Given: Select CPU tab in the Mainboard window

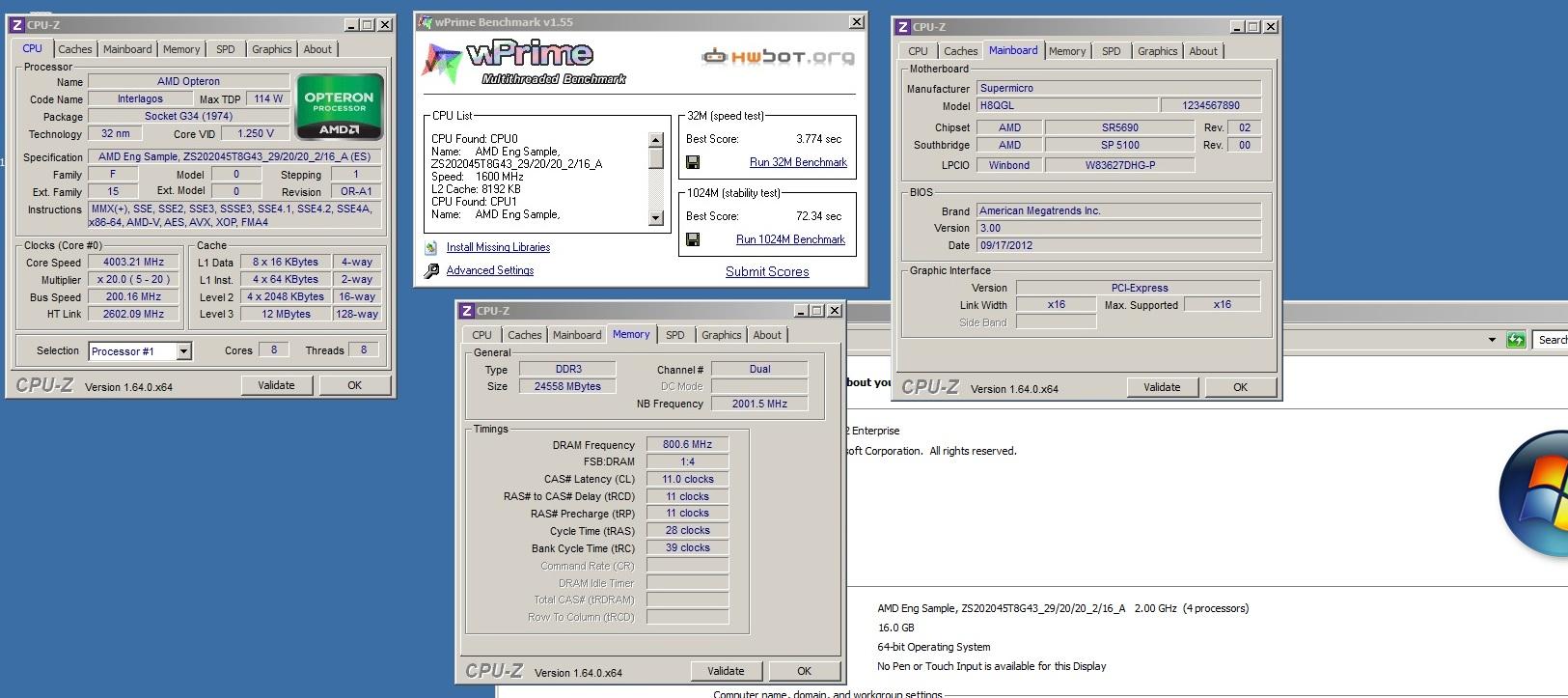Looking at the screenshot, I should click(918, 51).
